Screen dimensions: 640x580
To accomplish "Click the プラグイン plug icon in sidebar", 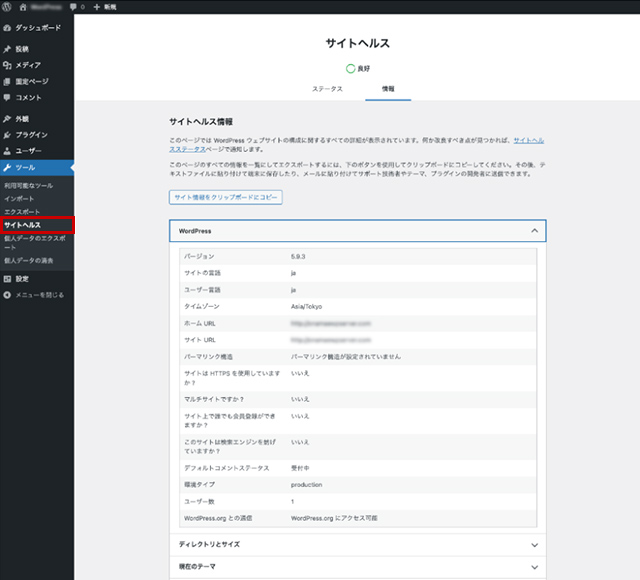I will tap(7, 135).
